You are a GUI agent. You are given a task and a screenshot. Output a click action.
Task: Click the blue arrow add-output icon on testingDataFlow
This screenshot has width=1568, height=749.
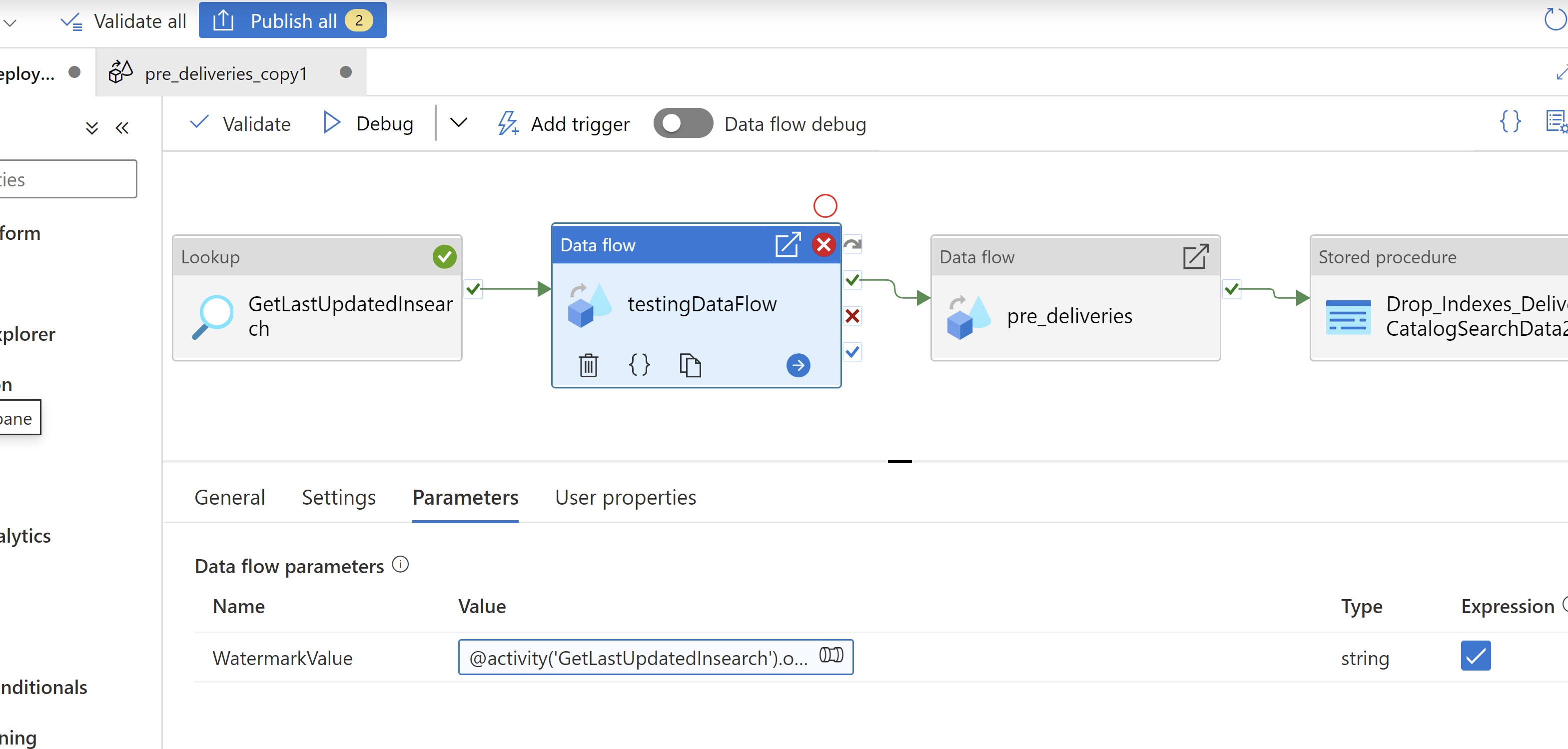(798, 365)
